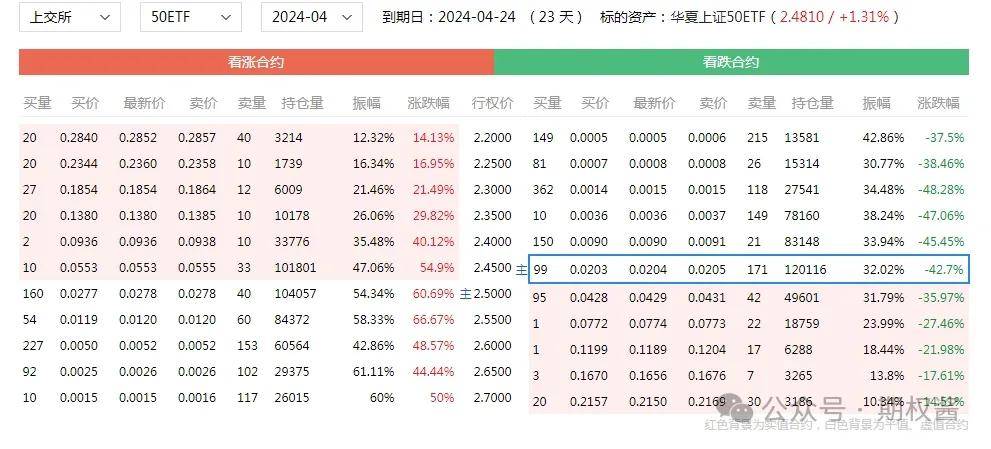This screenshot has width=991, height=449.
Task: Click the 持仓量 header under 看涨合约
Action: pyautogui.click(x=302, y=102)
